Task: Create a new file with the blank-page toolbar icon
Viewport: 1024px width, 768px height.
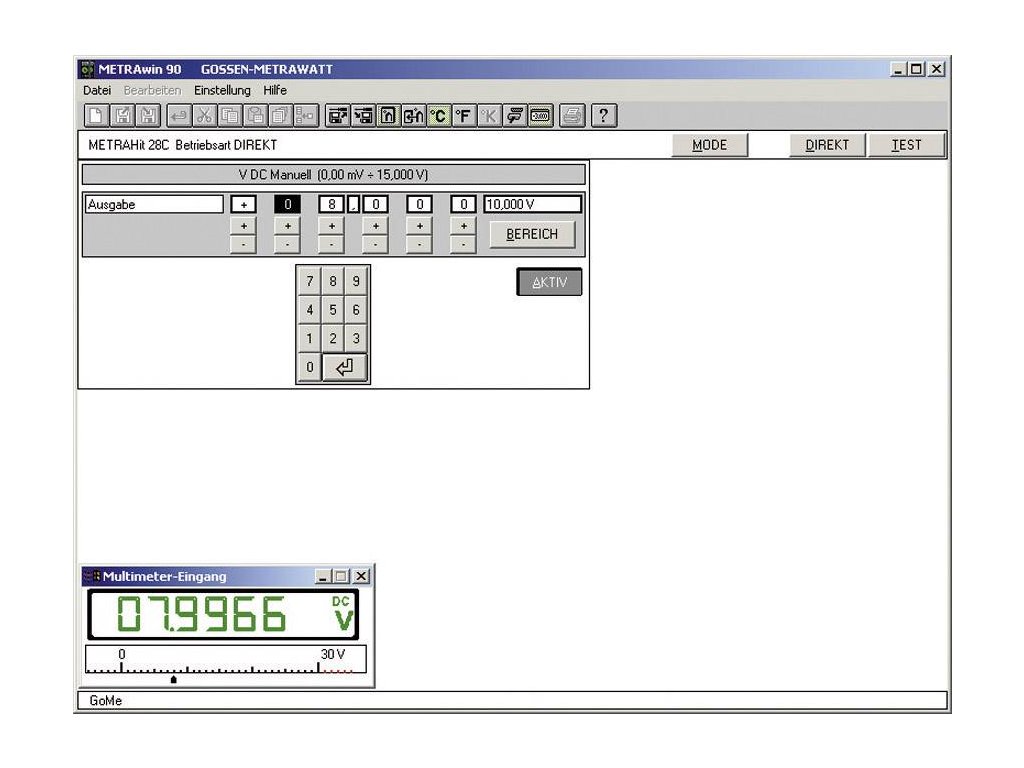Action: click(97, 116)
